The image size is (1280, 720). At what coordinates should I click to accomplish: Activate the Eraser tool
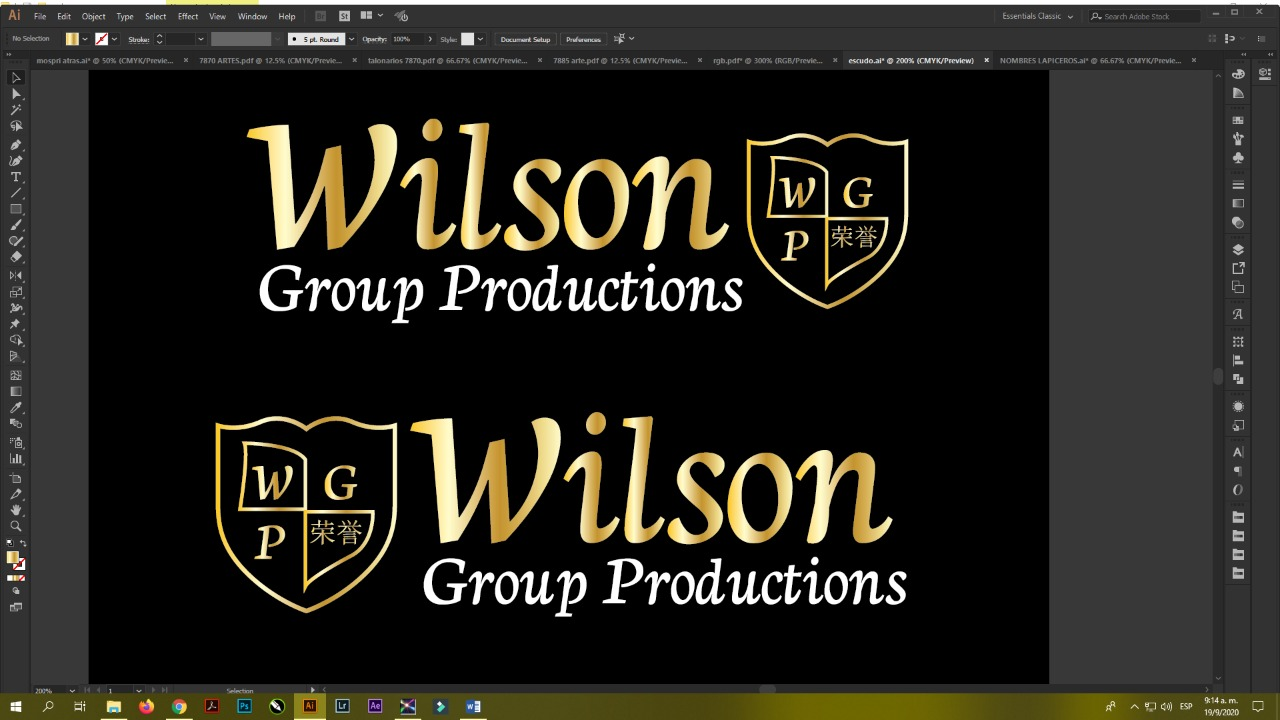pyautogui.click(x=16, y=257)
